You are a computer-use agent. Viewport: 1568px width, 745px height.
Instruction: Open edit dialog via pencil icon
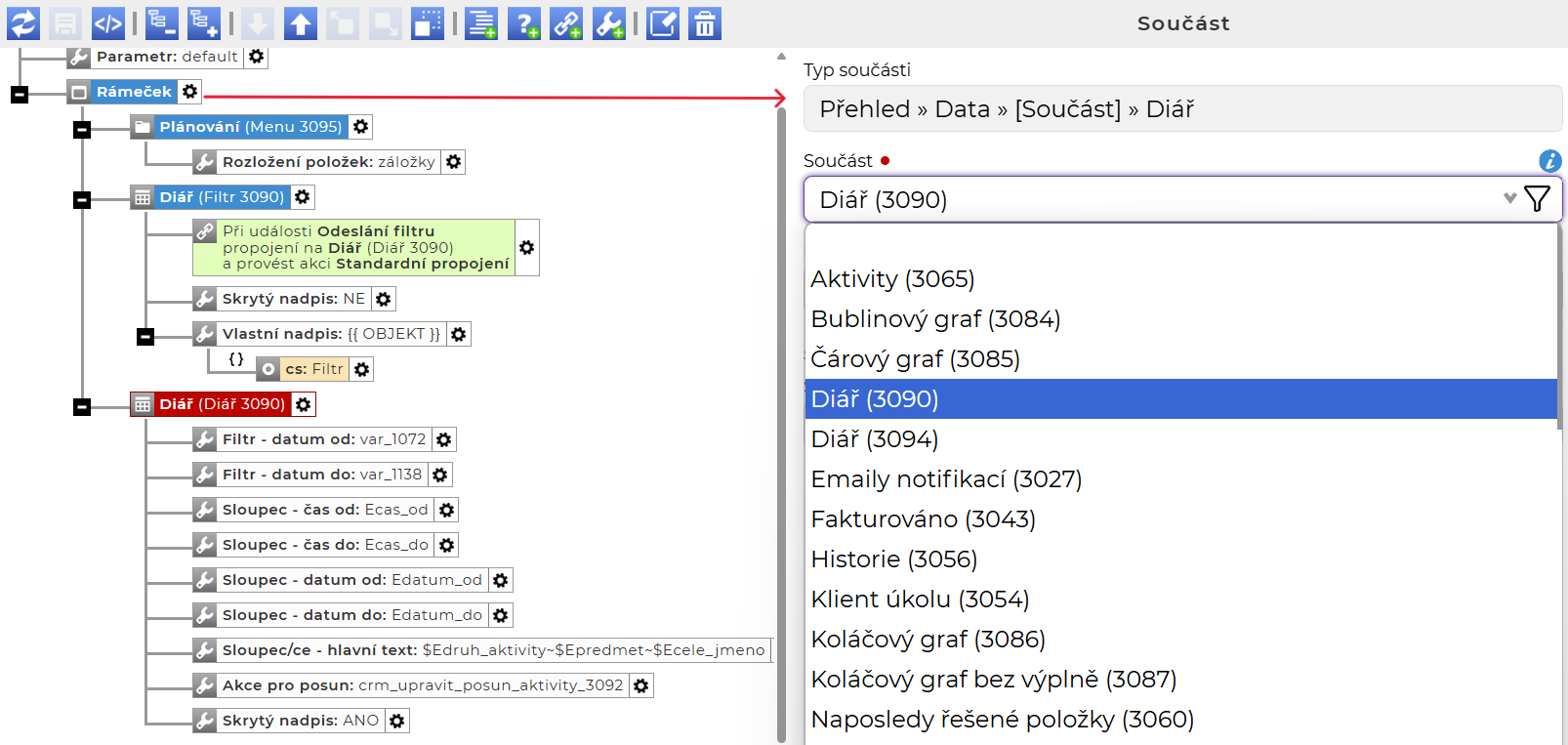[x=663, y=23]
